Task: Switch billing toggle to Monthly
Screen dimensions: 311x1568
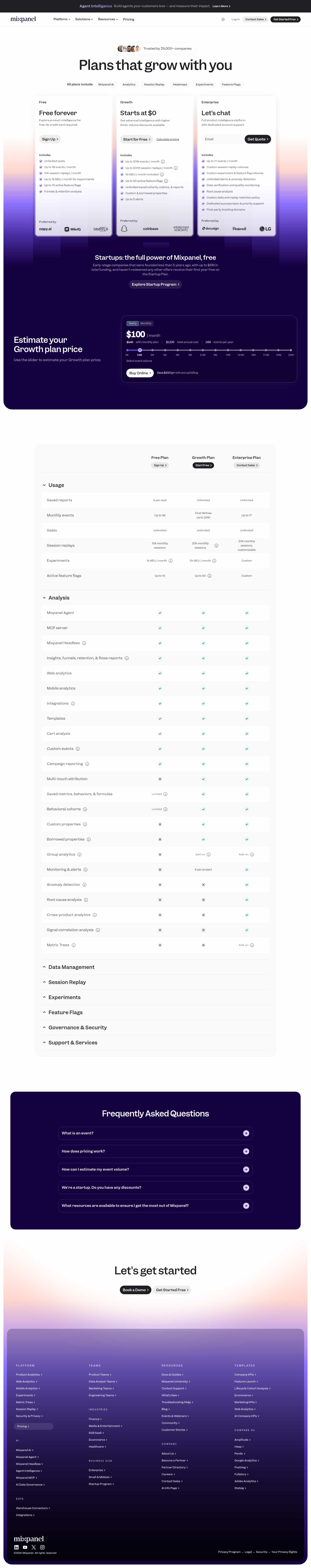Action: 146,323
